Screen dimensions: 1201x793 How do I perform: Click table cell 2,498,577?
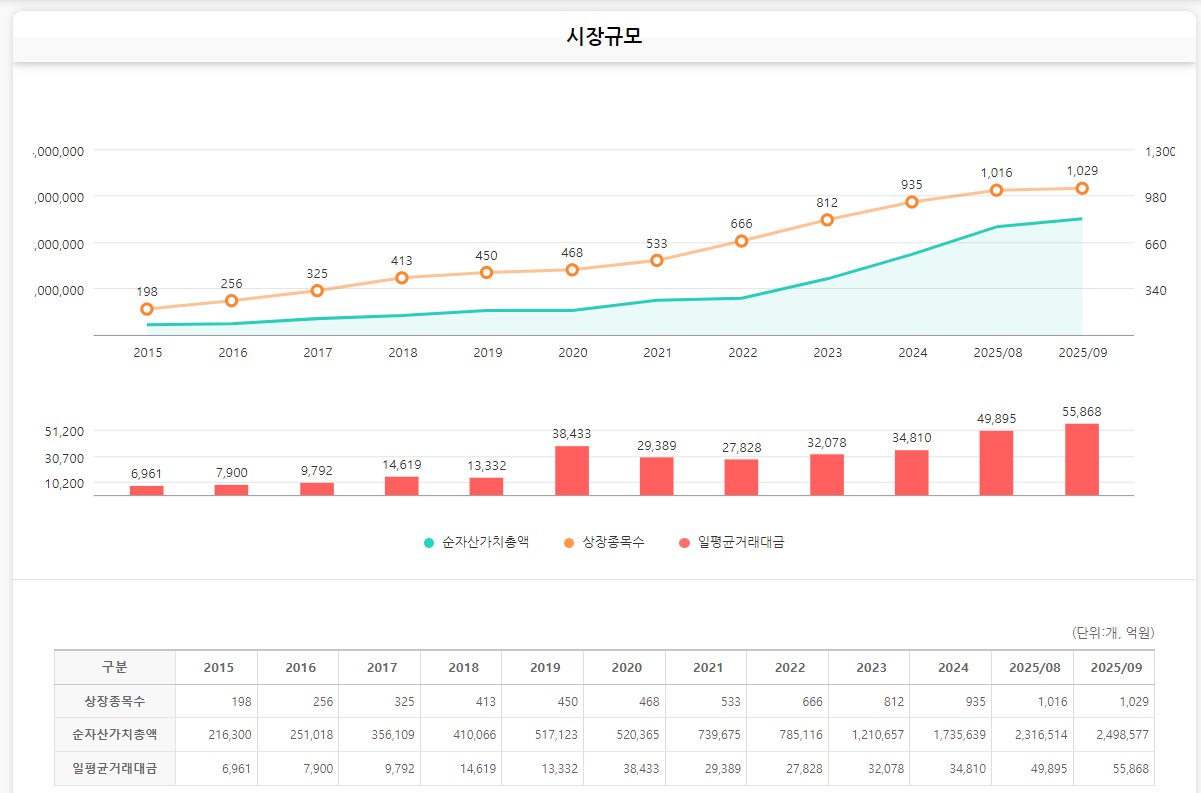[x=1114, y=735]
